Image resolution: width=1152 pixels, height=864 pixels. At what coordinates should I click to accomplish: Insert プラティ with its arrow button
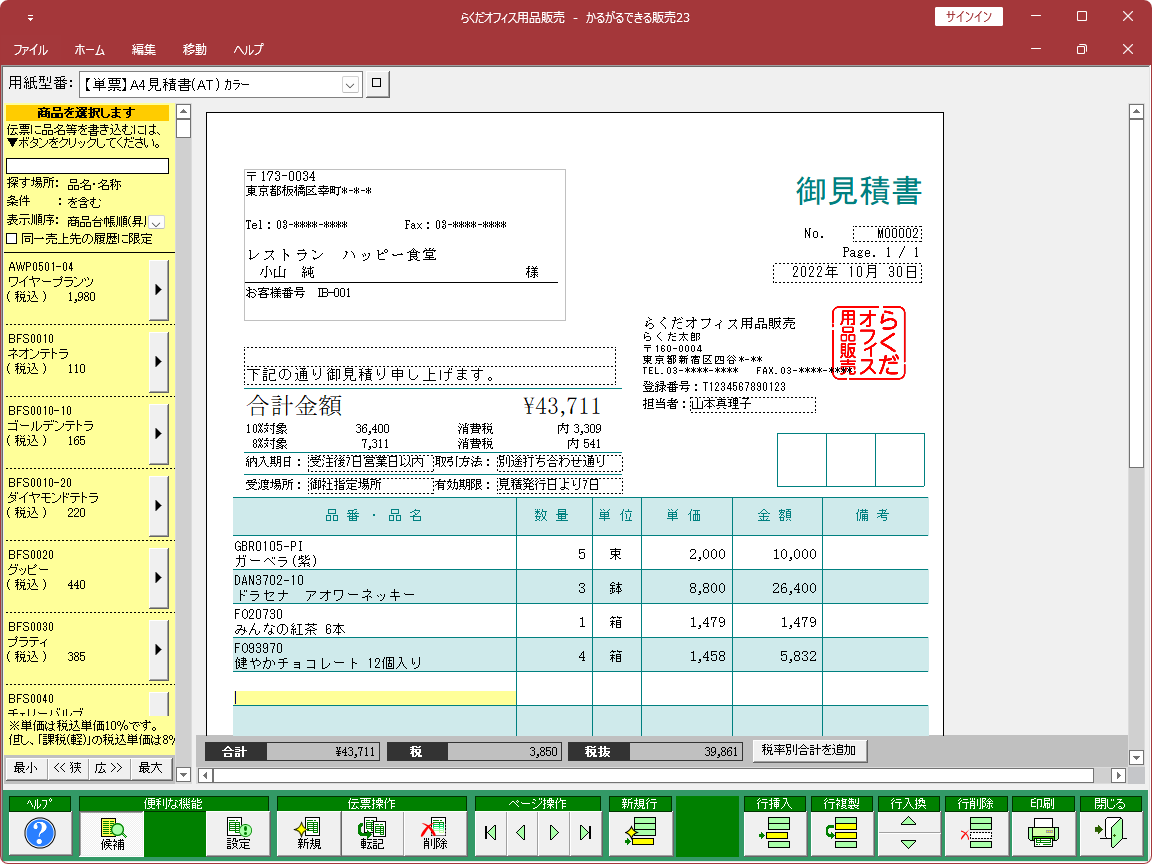158,649
